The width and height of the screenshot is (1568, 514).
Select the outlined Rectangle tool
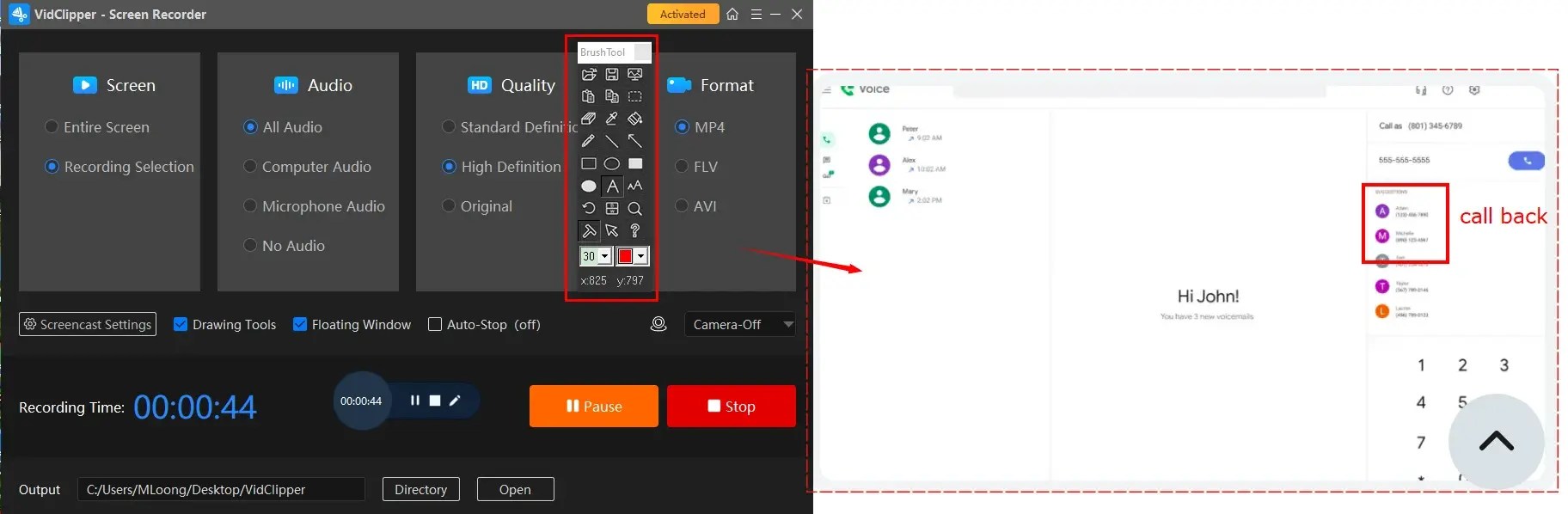coord(589,163)
